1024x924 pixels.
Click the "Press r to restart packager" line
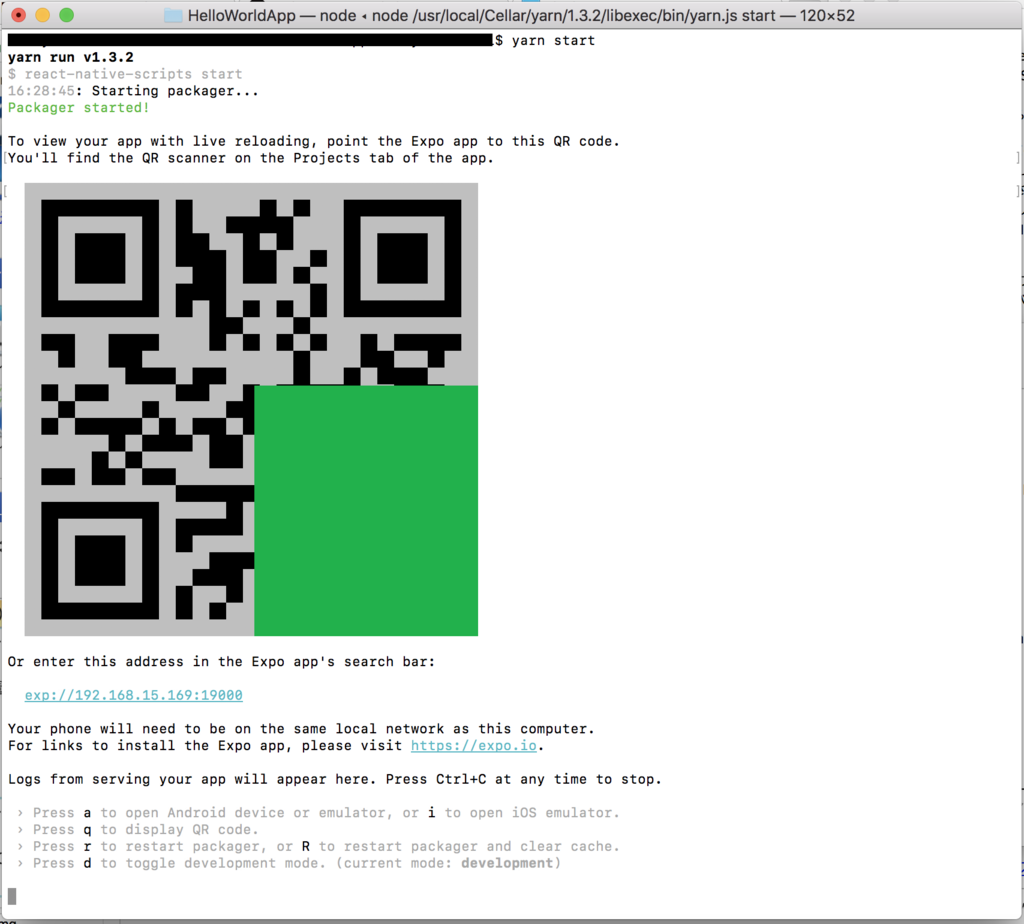[x=318, y=846]
